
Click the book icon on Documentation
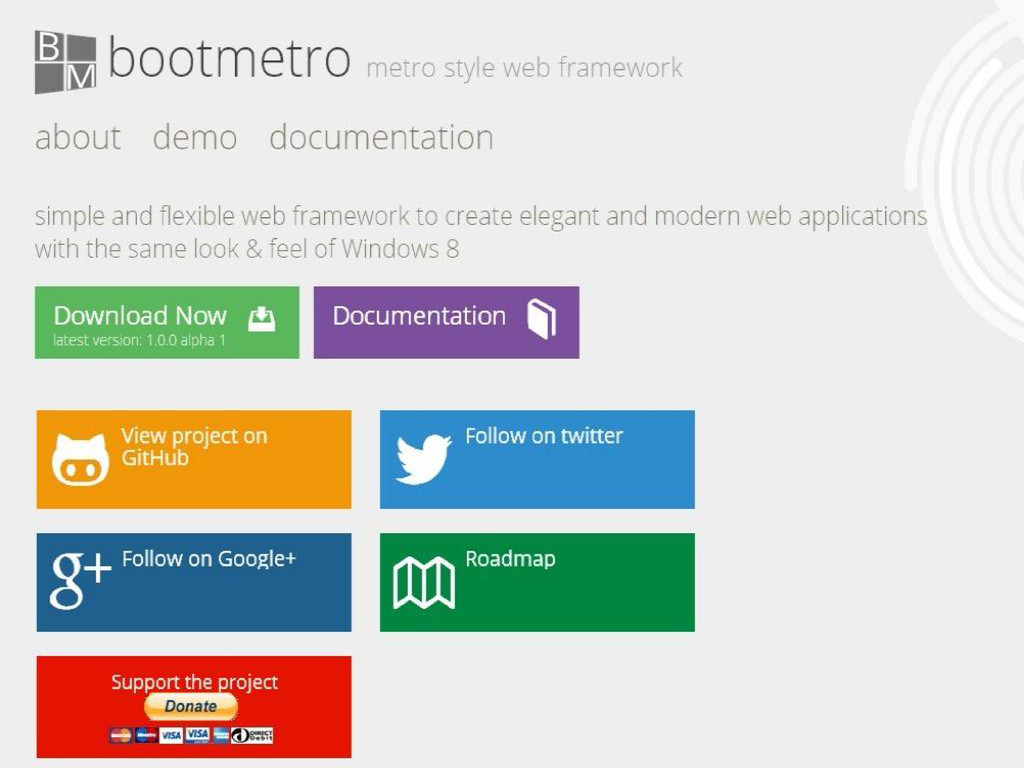541,319
